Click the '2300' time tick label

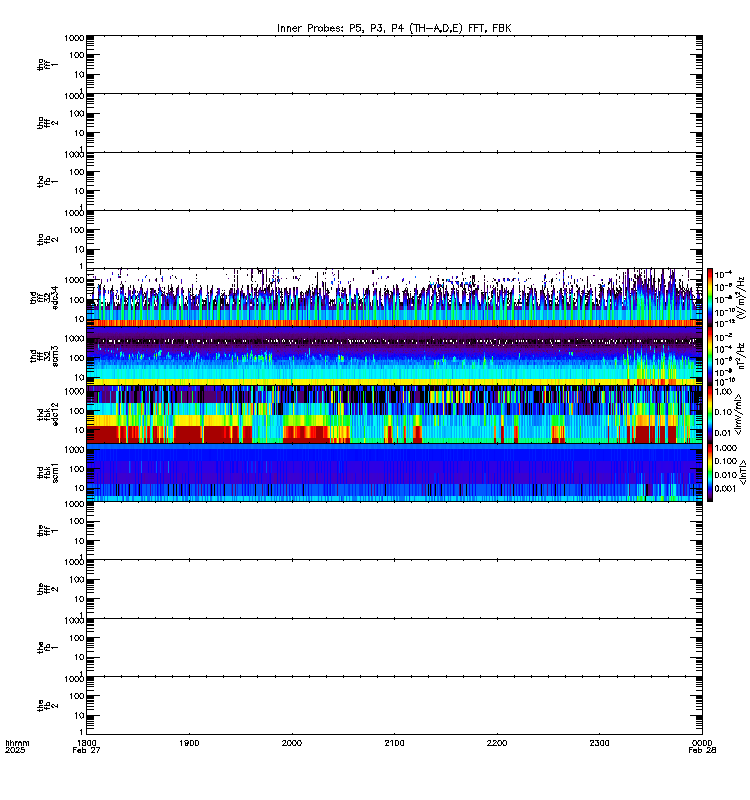click(x=599, y=743)
